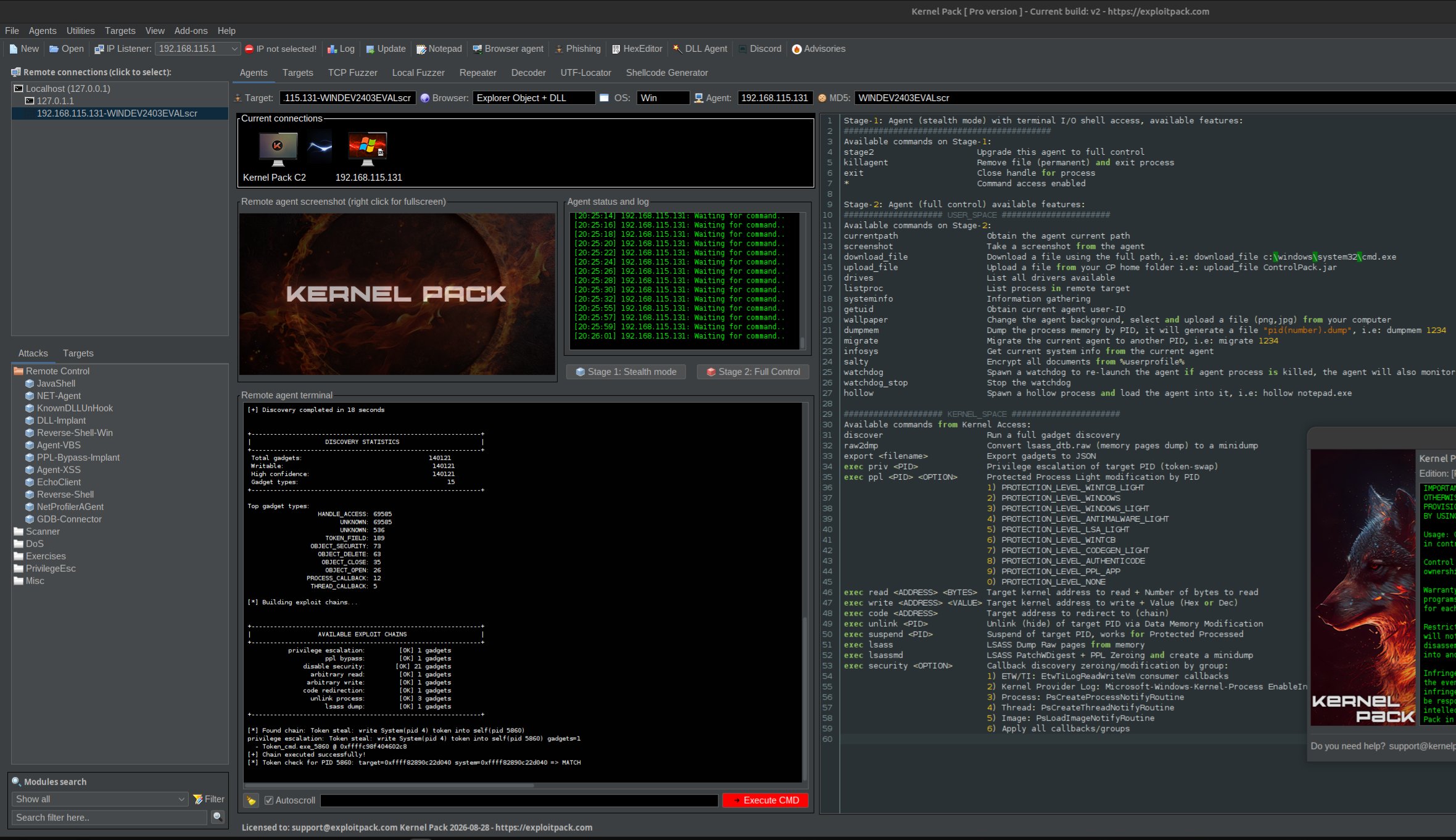
Task: Open the IP Listener dropdown
Action: click(x=234, y=49)
